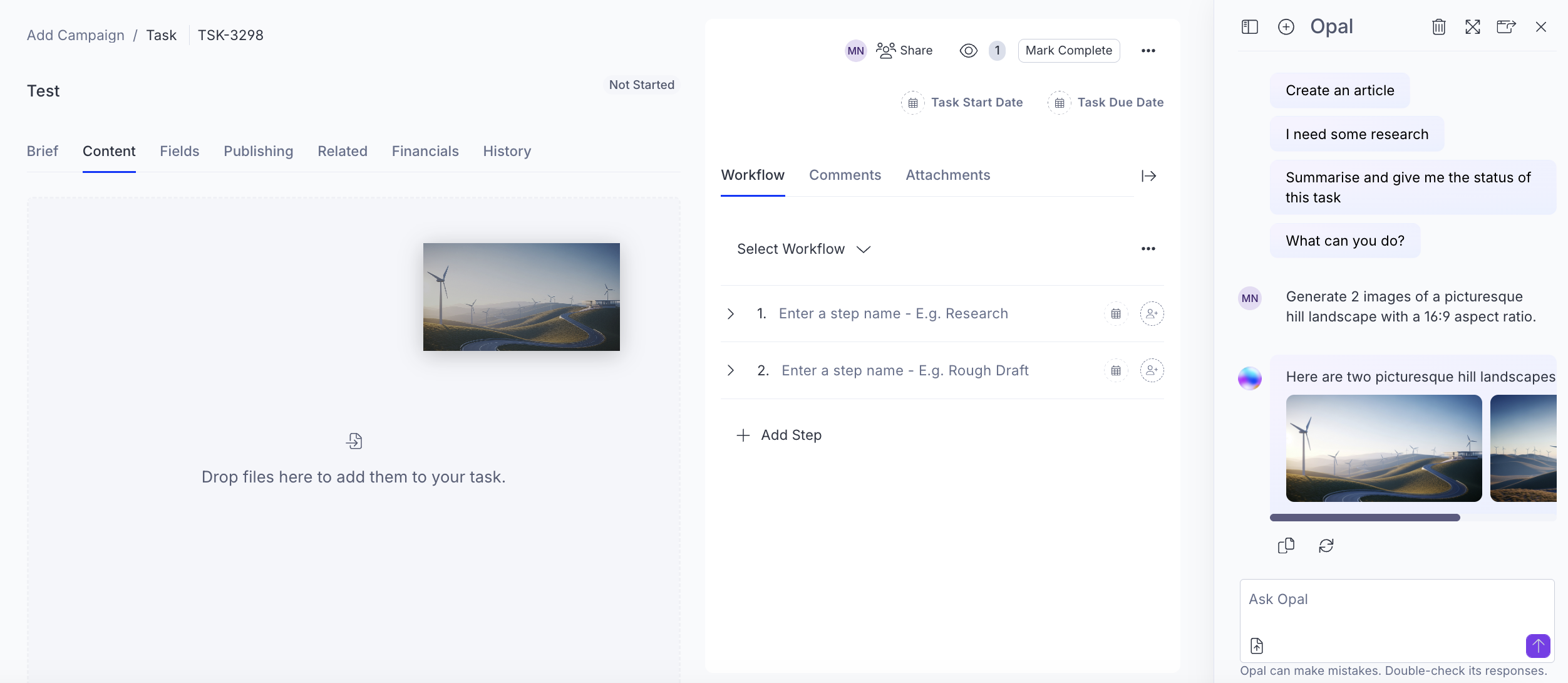Expand the Opal panel to fullscreen
The image size is (1568, 683).
click(x=1472, y=27)
